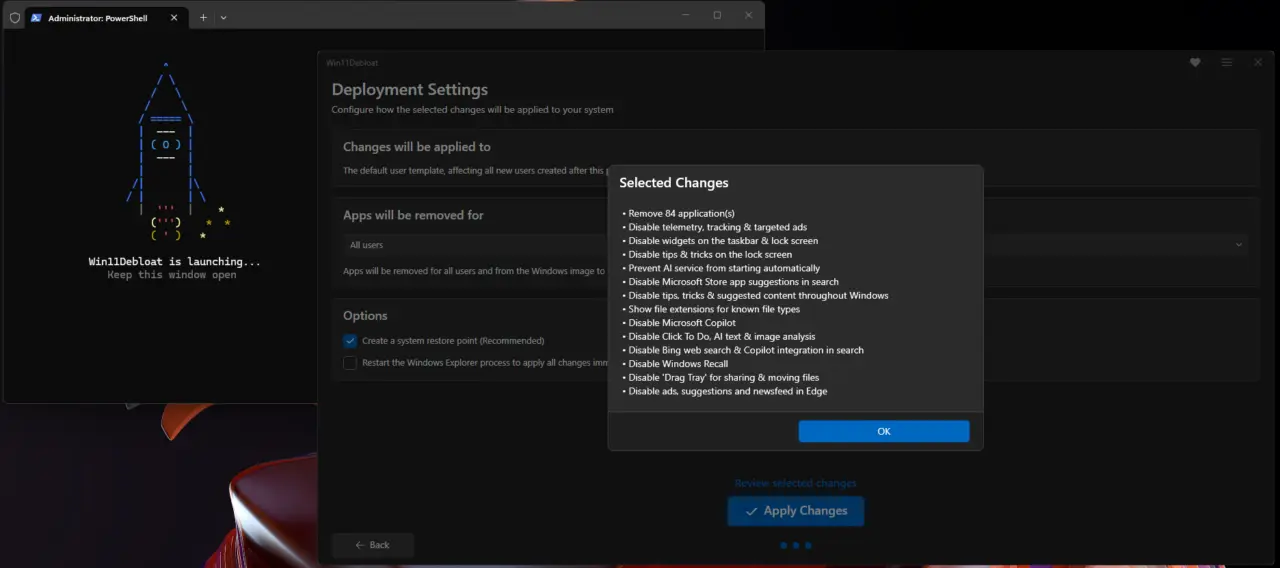The image size is (1280, 568).
Task: Minimize the PowerShell terminal window
Action: [686, 15]
